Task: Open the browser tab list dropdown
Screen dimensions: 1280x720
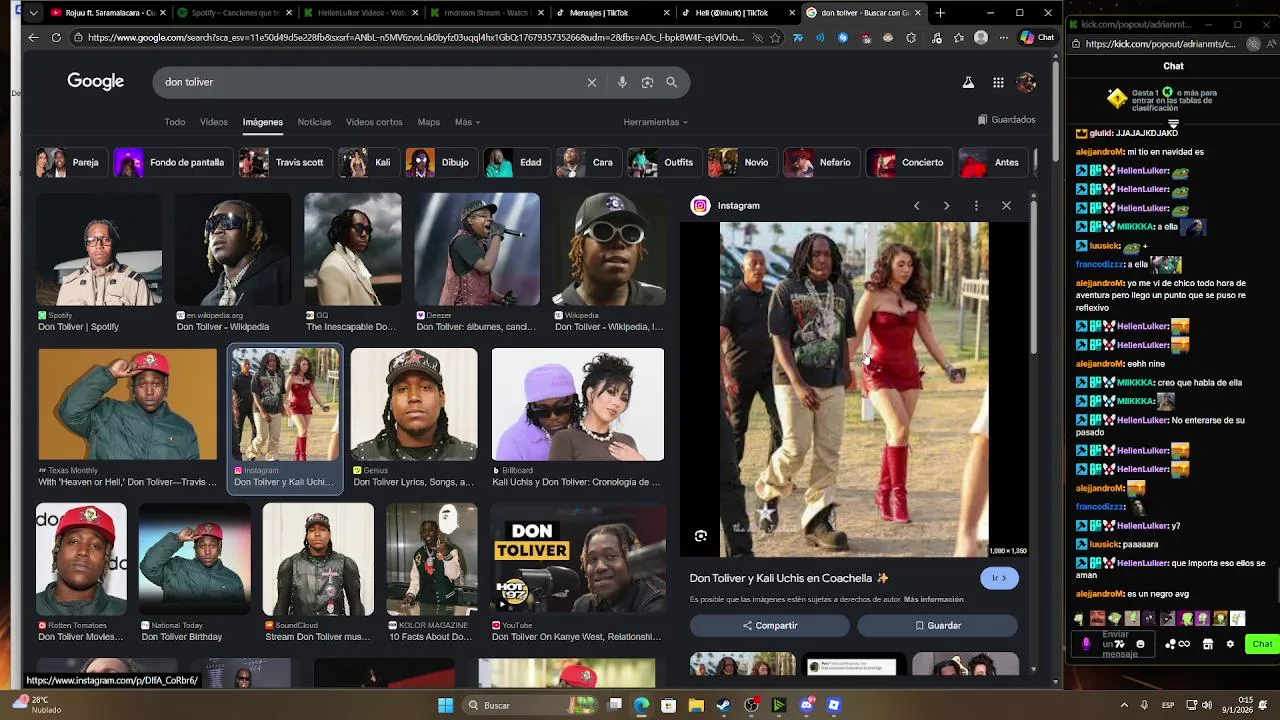Action: coord(33,13)
